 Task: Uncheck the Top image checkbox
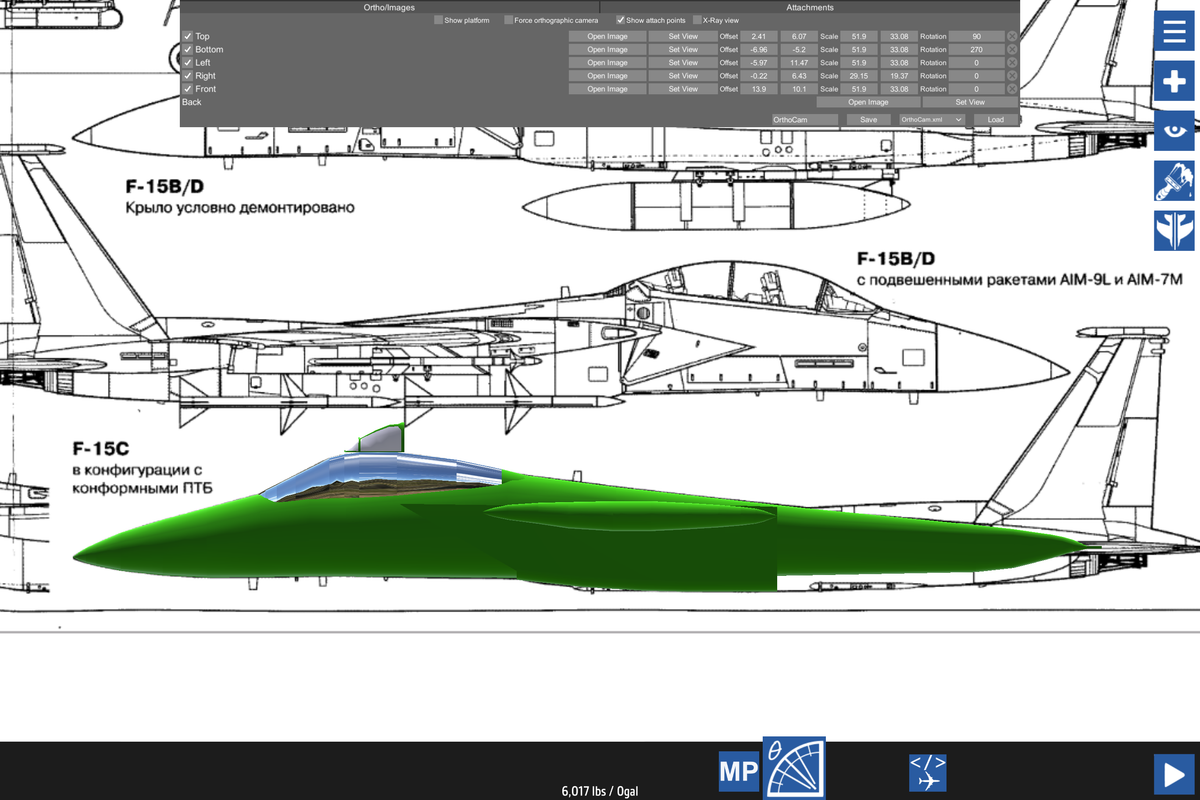tap(187, 36)
